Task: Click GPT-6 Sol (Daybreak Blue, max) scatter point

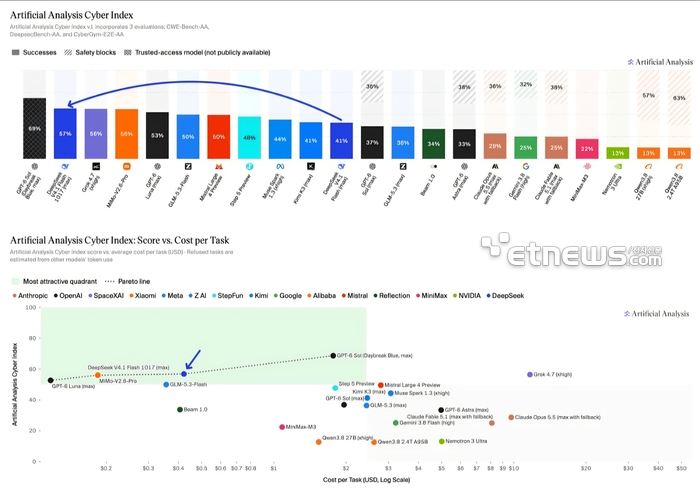Action: click(333, 356)
